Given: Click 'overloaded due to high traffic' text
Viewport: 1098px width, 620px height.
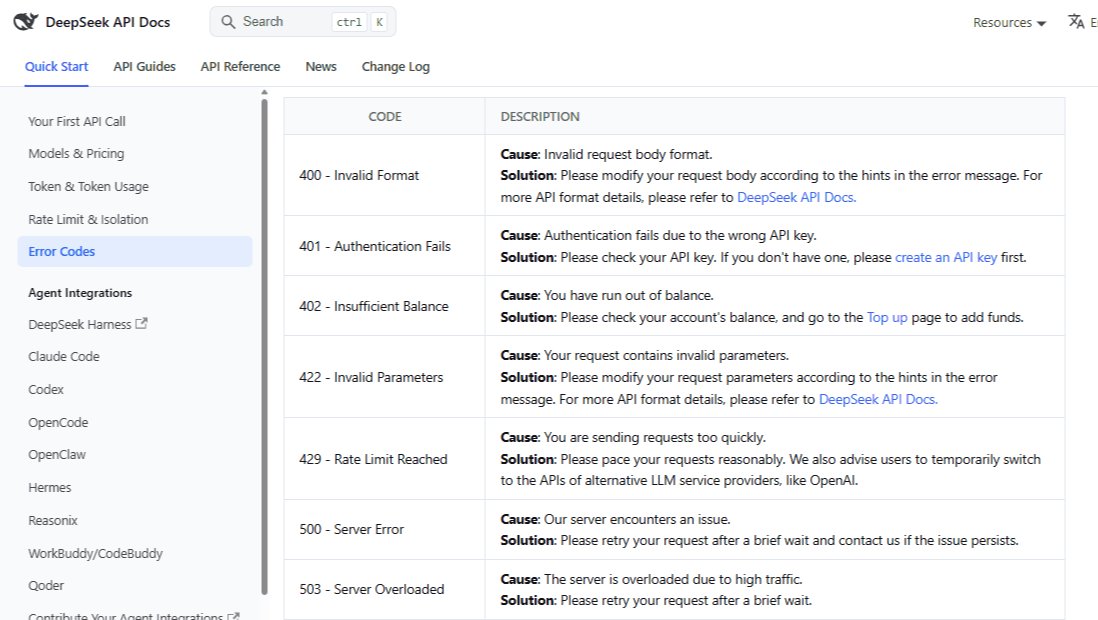Looking at the screenshot, I should click(711, 579).
